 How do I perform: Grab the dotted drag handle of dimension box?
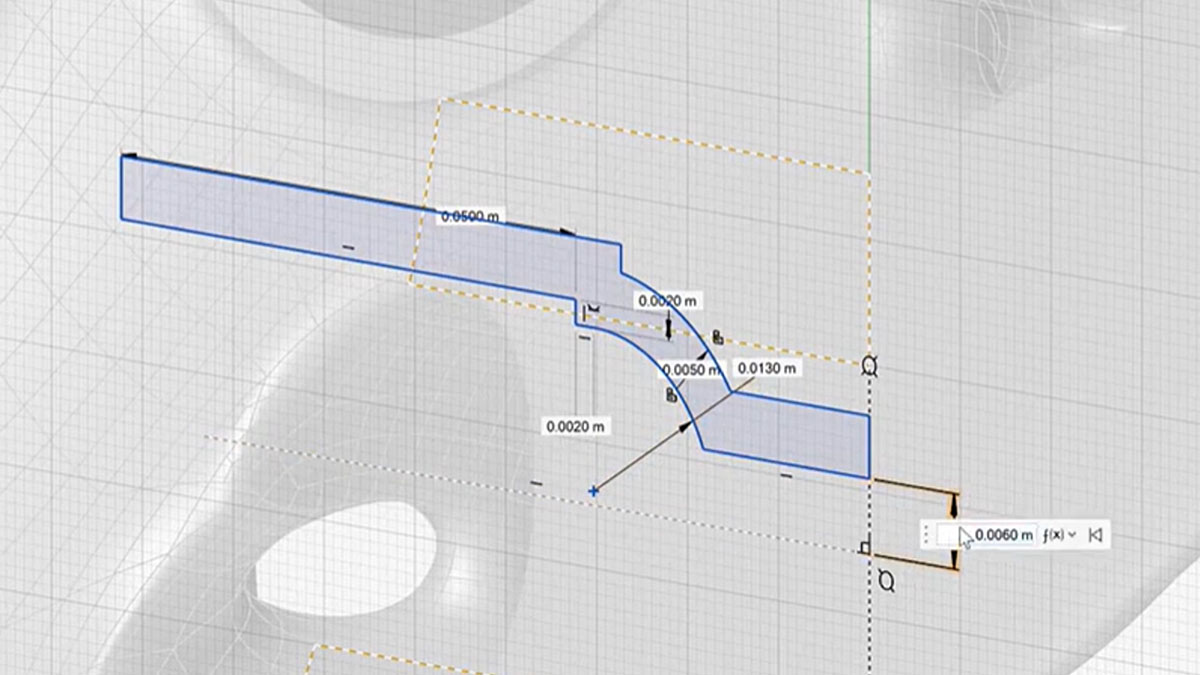pyautogui.click(x=927, y=535)
